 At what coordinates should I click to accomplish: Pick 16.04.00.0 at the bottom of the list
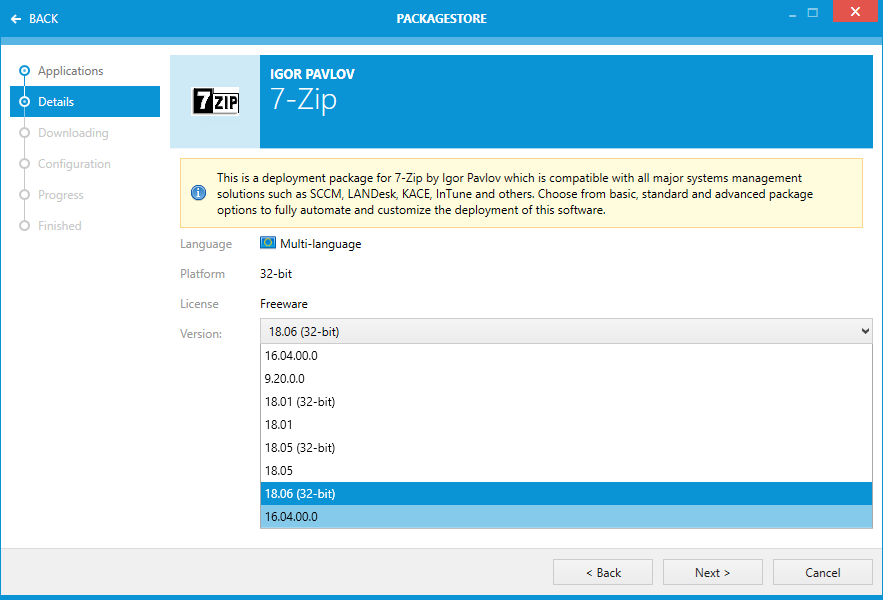pos(291,517)
